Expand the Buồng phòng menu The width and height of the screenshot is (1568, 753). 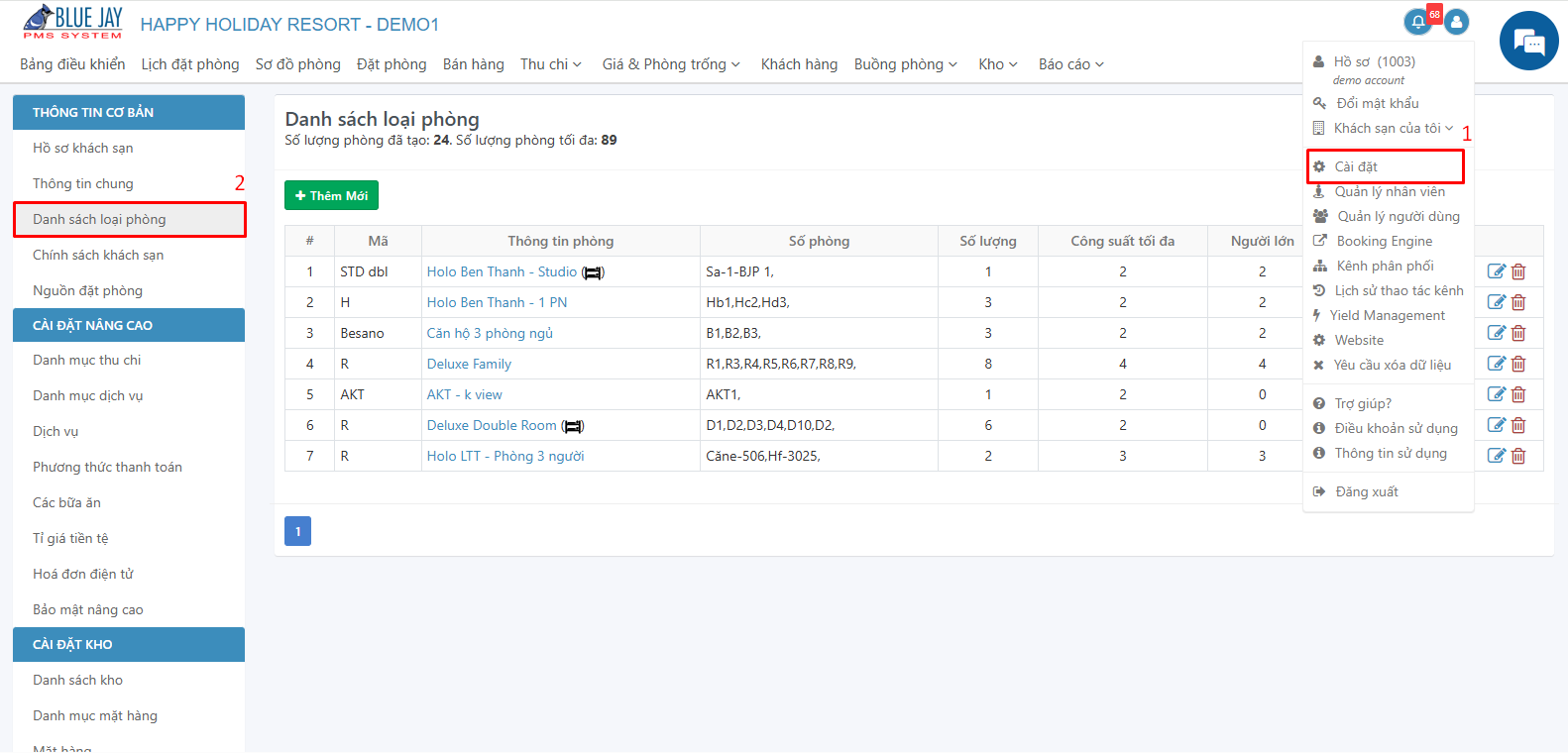point(906,64)
